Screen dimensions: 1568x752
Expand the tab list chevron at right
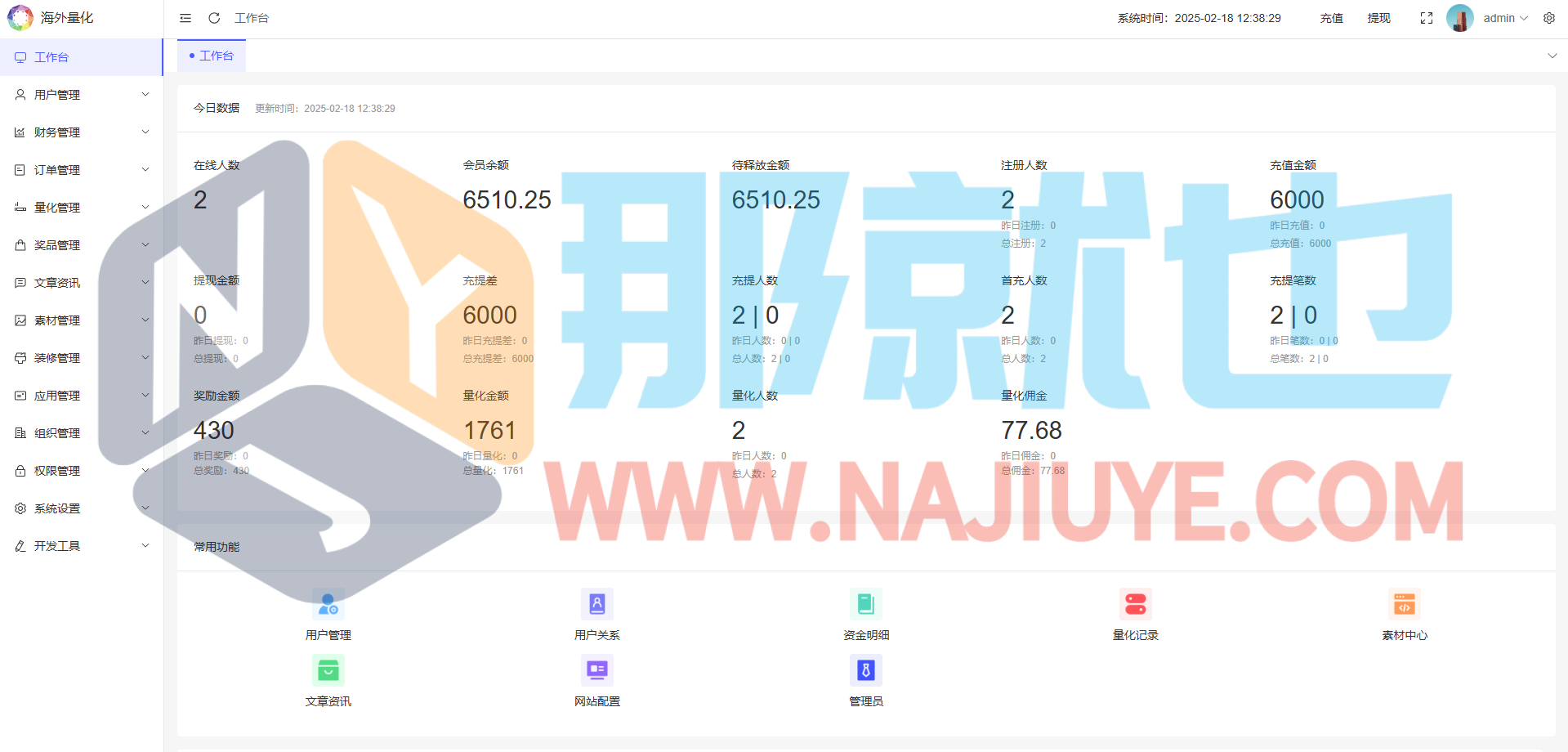coord(1552,56)
